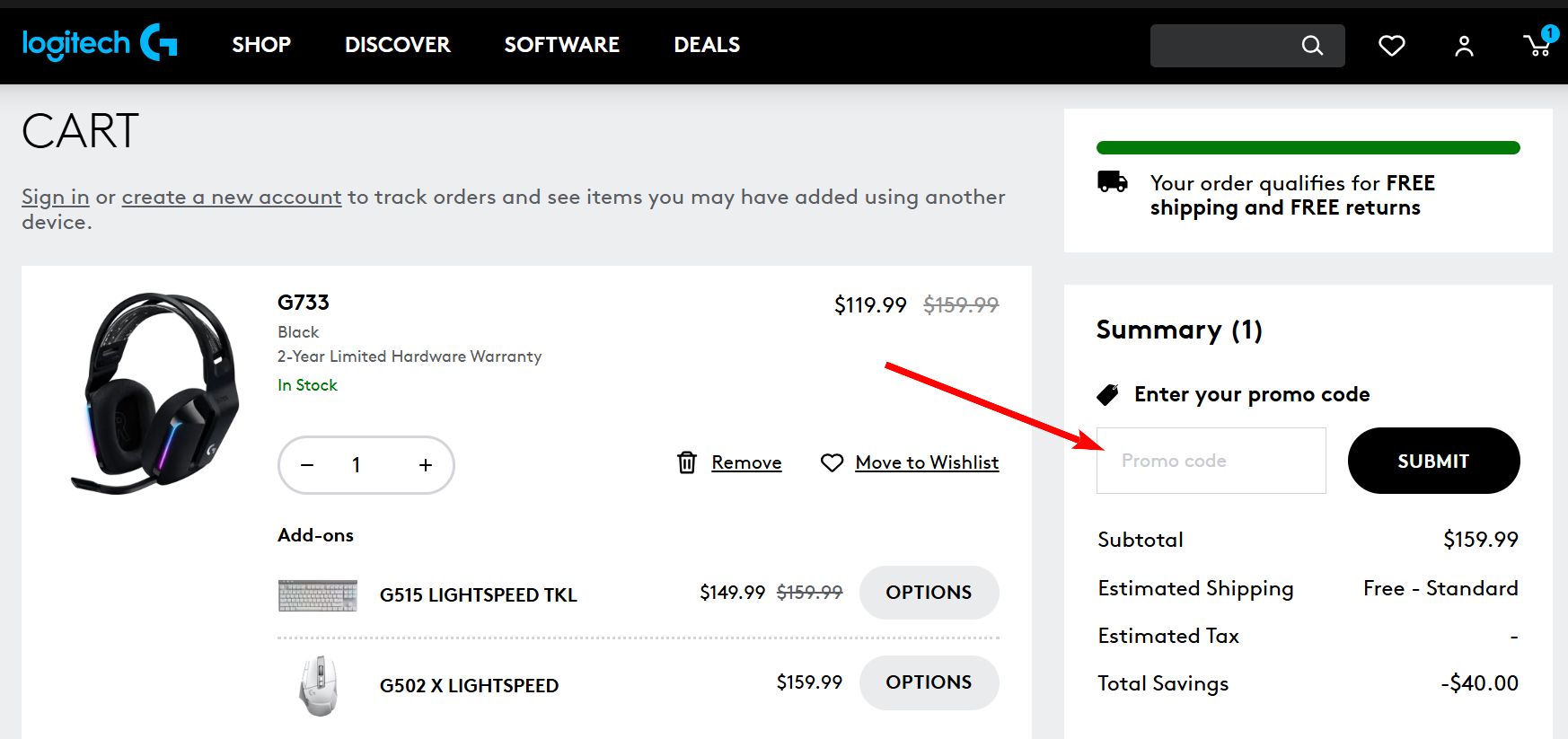
Task: Click the search magnifier icon
Action: pyautogui.click(x=1312, y=46)
